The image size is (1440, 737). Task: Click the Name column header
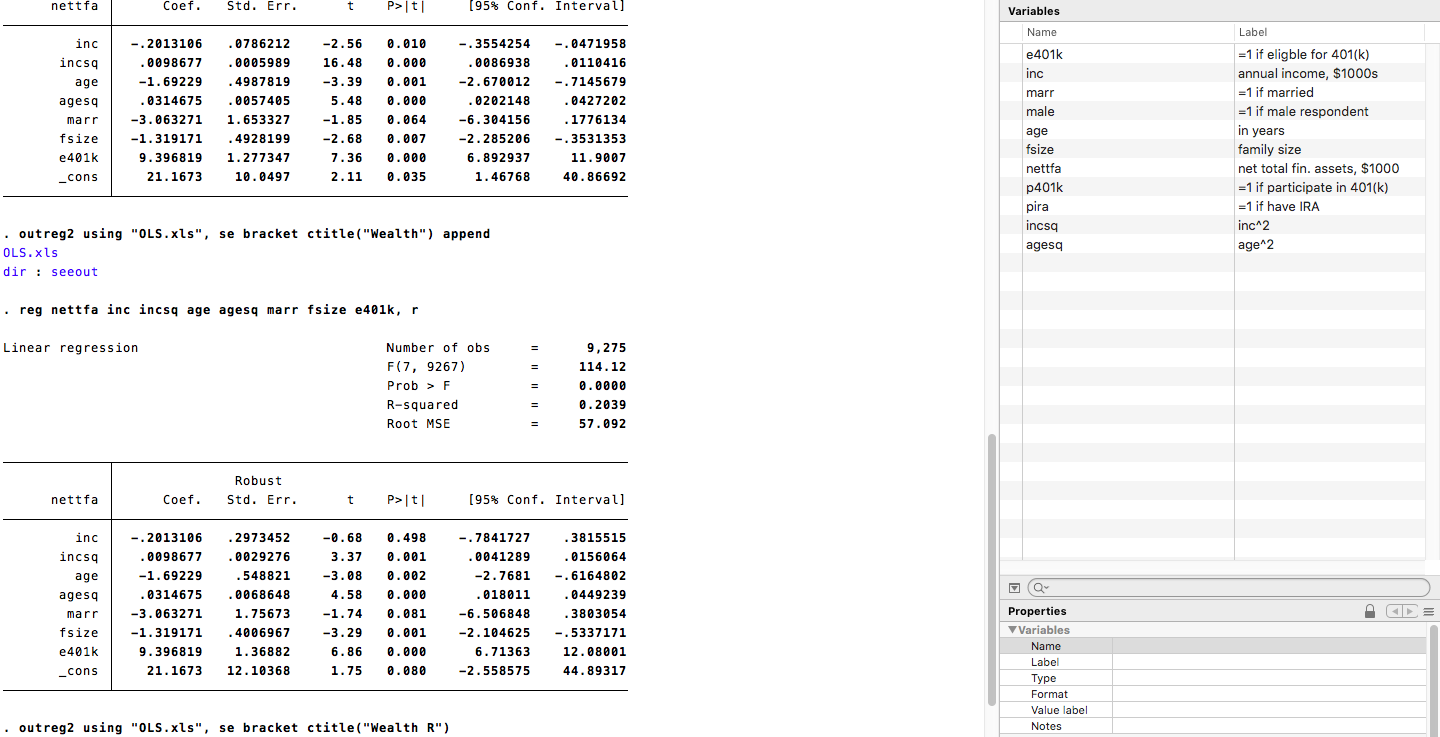tap(1044, 32)
